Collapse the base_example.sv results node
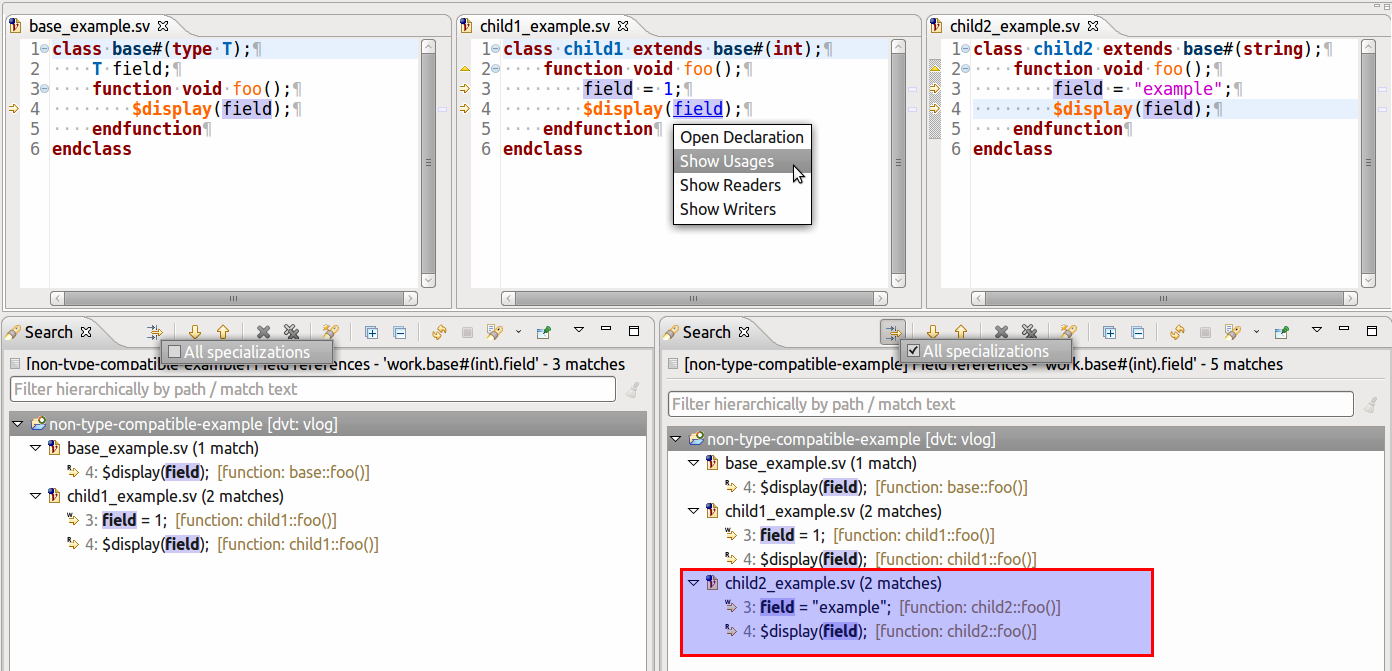This screenshot has width=1392, height=671. click(x=34, y=448)
